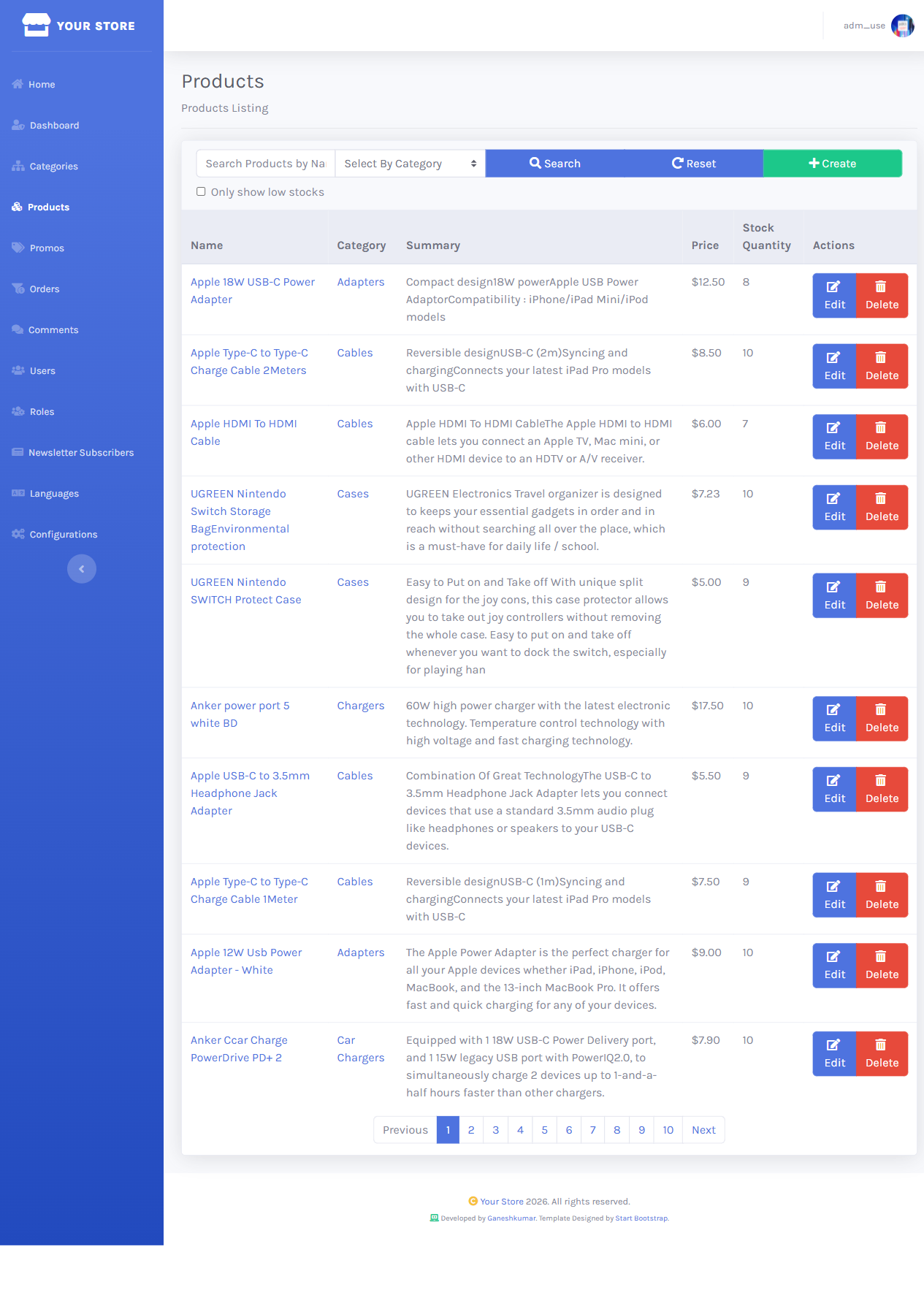Click the Categories sidebar icon
Viewport: 924px width, 1298px height.
click(18, 166)
